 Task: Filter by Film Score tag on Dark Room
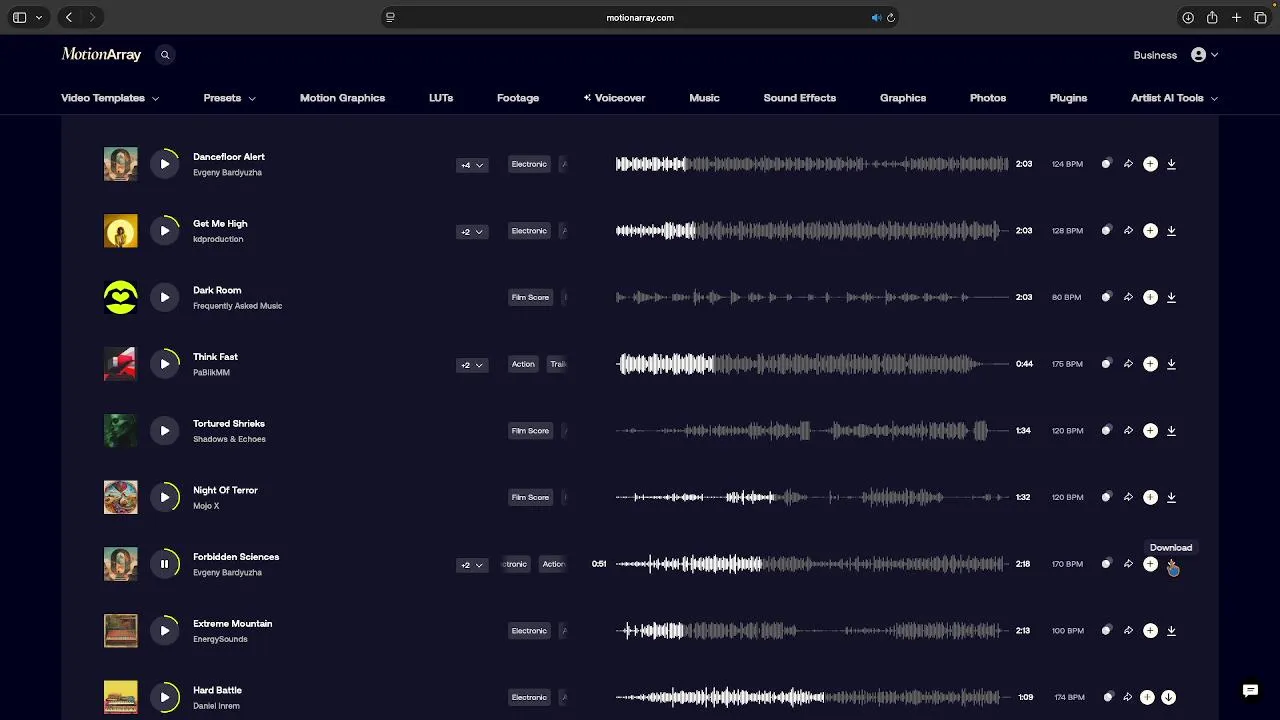(x=530, y=297)
